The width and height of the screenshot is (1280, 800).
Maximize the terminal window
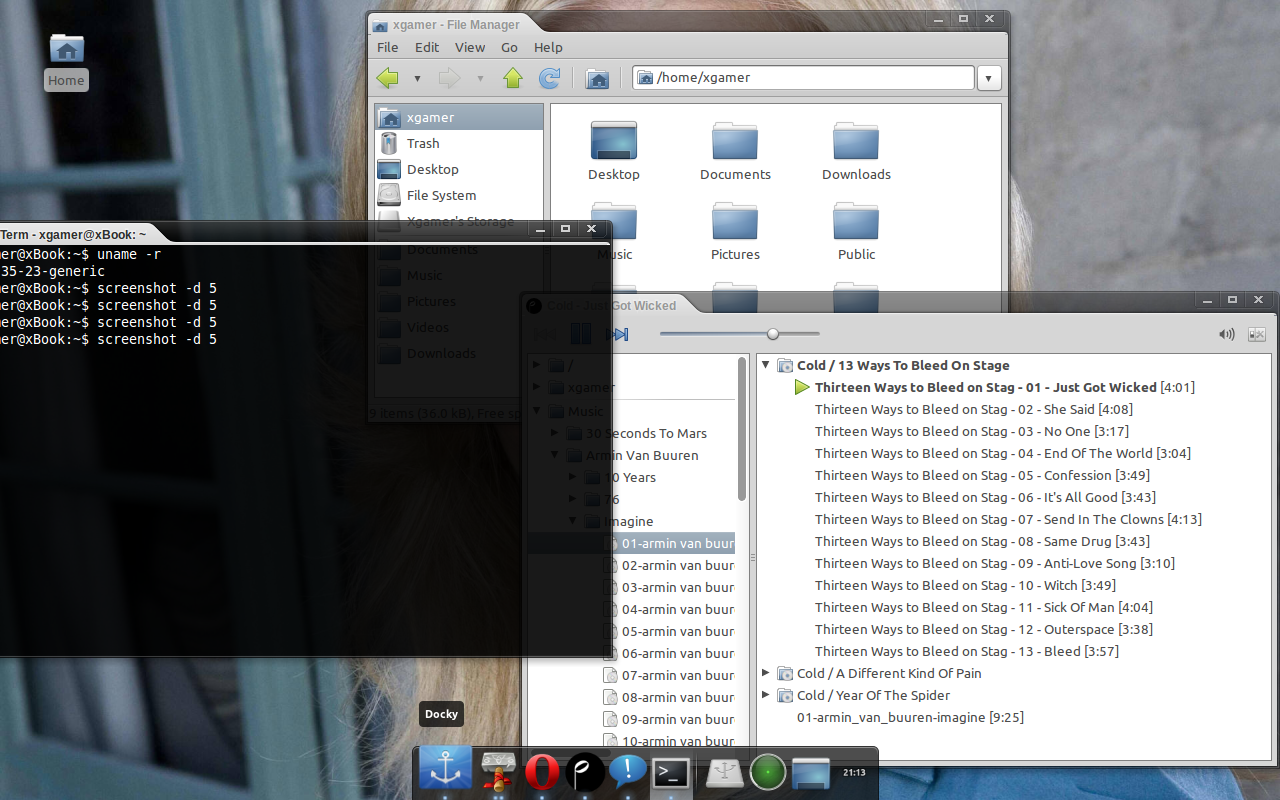pos(565,229)
